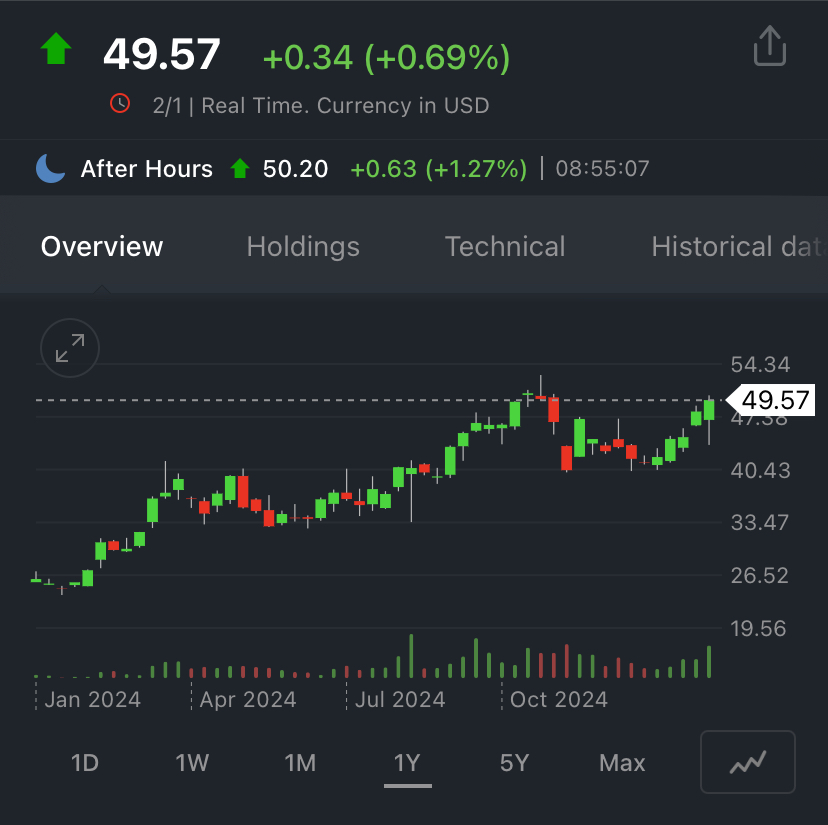828x825 pixels.
Task: Tap the 40.43 axis label
Action: (x=760, y=471)
